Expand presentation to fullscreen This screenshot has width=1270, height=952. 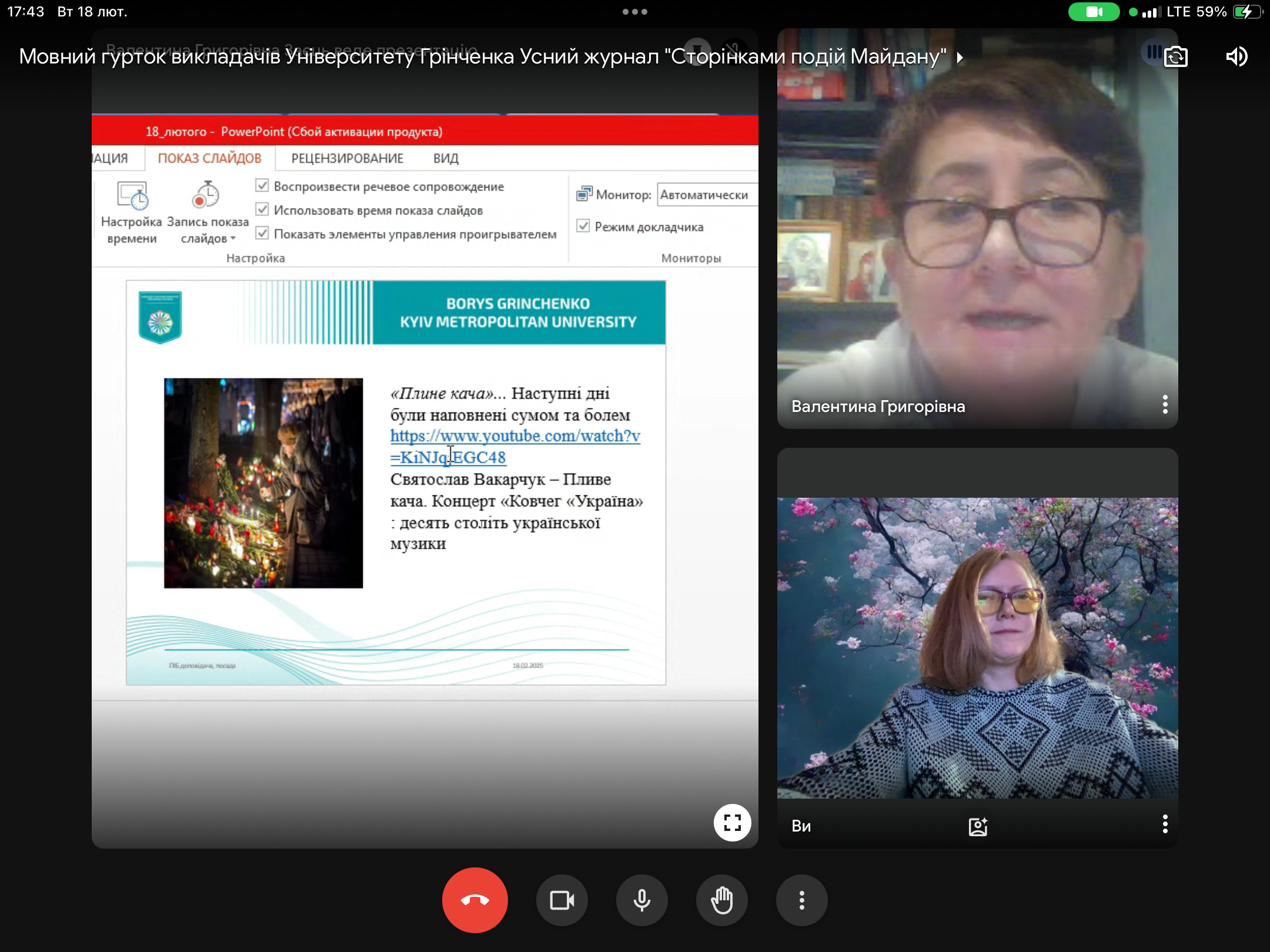[732, 822]
